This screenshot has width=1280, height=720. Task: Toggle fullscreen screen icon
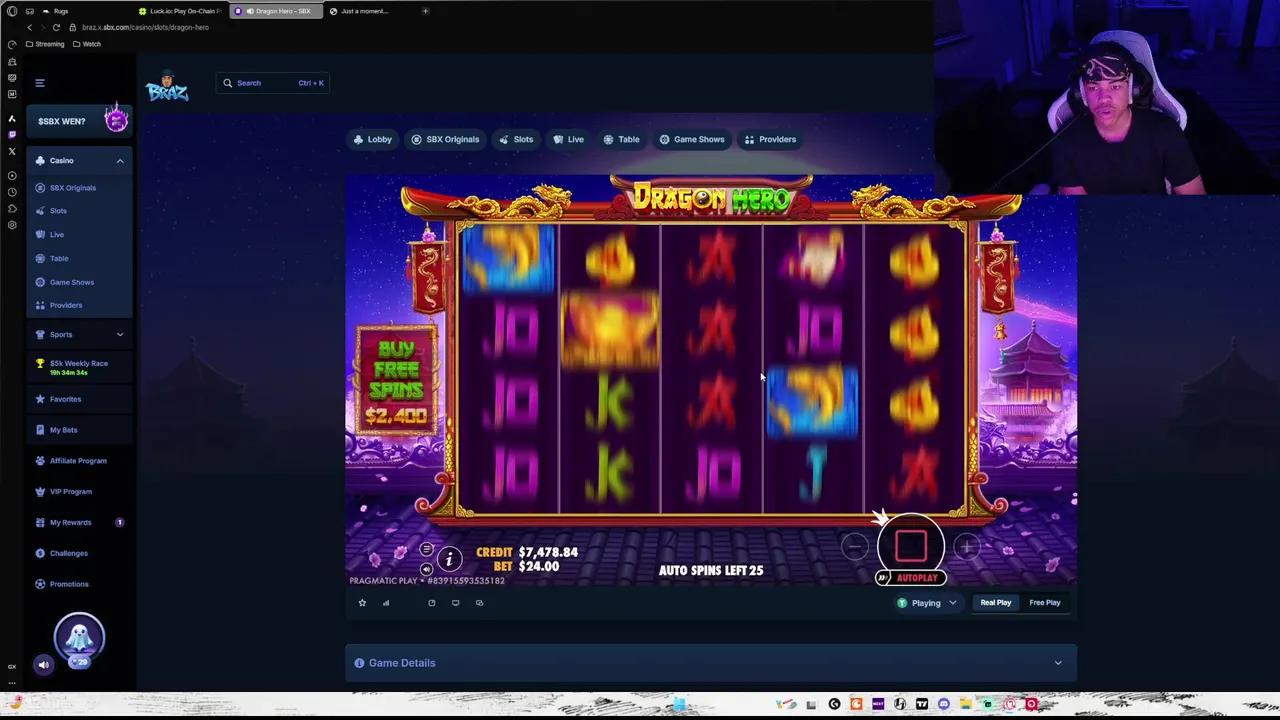455,603
